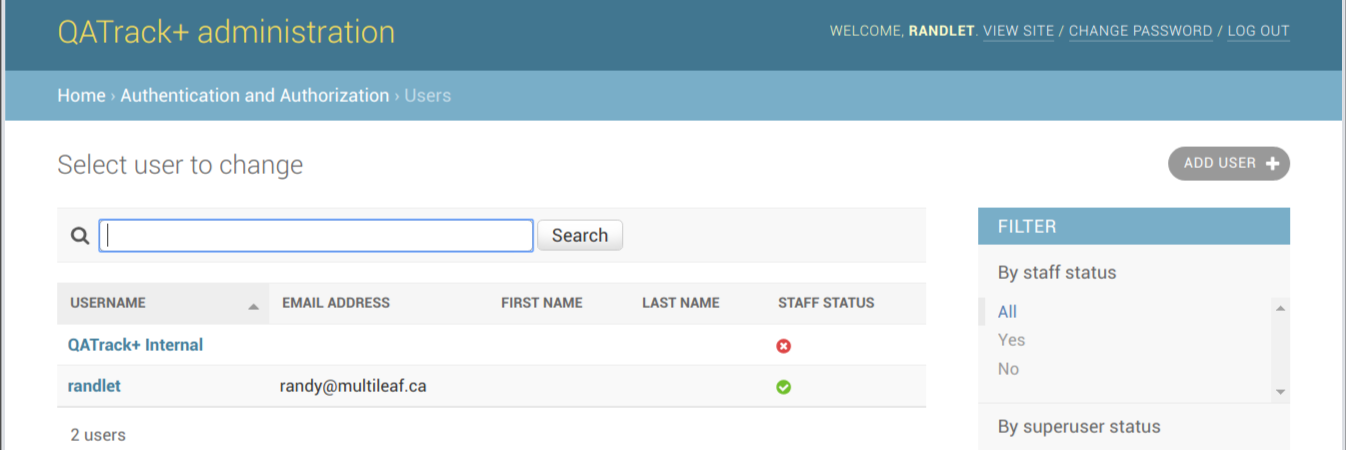Sort by the Last Name column header
Image resolution: width=1346 pixels, height=450 pixels.
pos(680,303)
